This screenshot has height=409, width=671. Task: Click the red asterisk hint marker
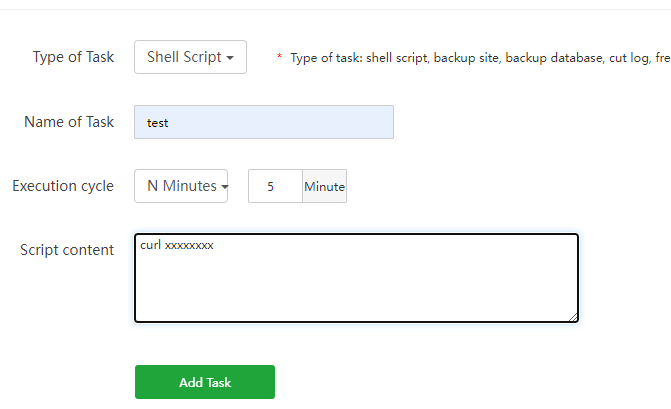280,58
